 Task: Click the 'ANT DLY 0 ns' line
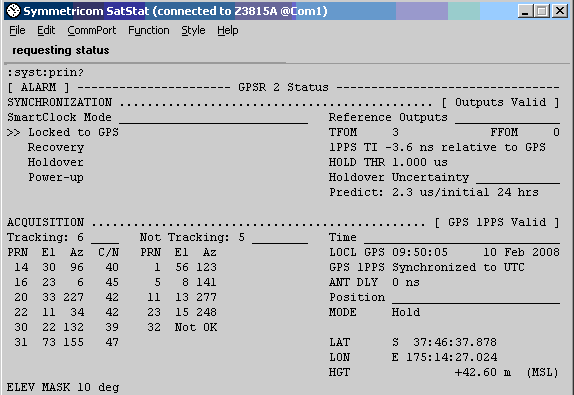374,282
